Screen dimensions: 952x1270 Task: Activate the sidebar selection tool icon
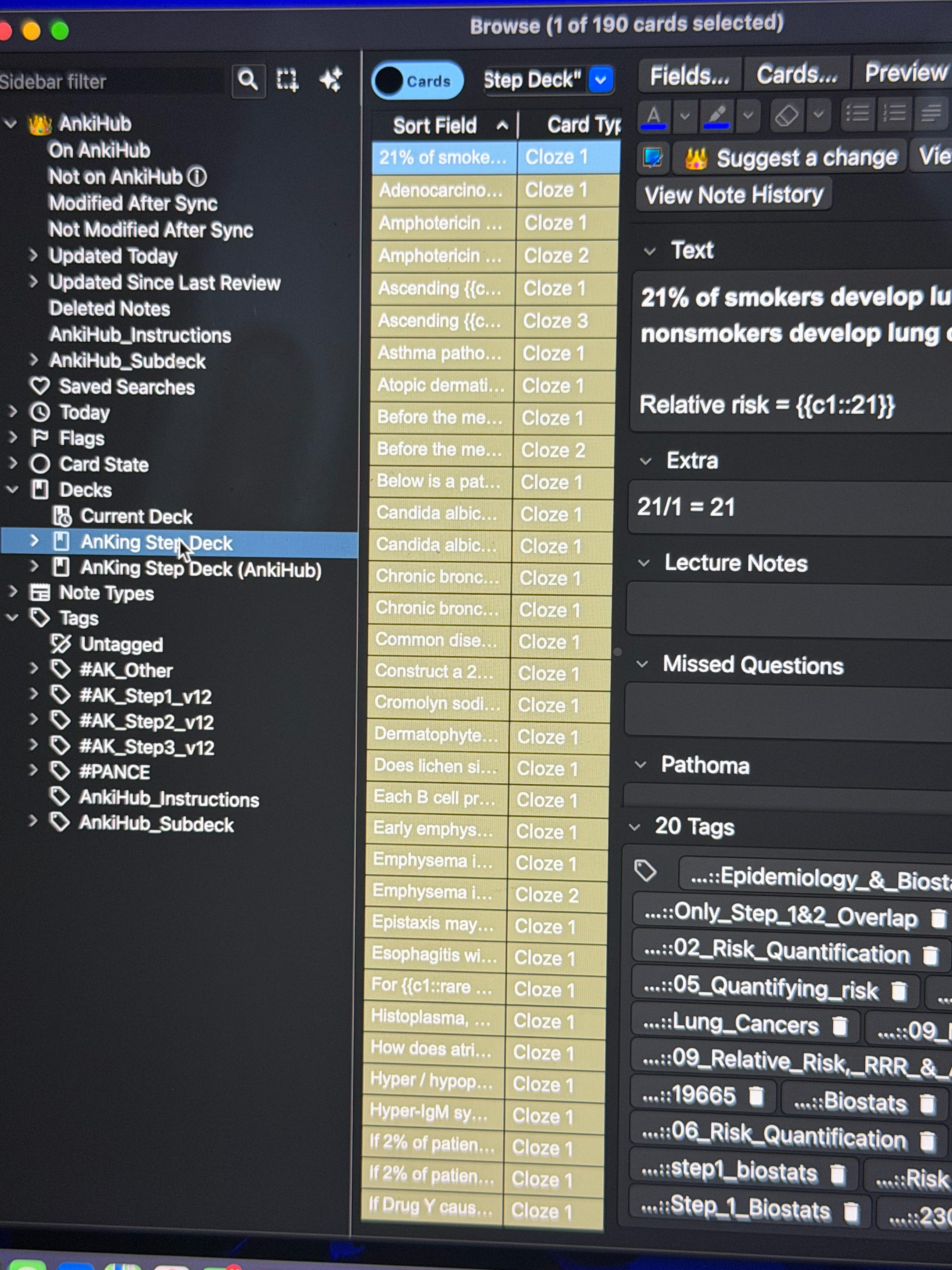coord(287,80)
